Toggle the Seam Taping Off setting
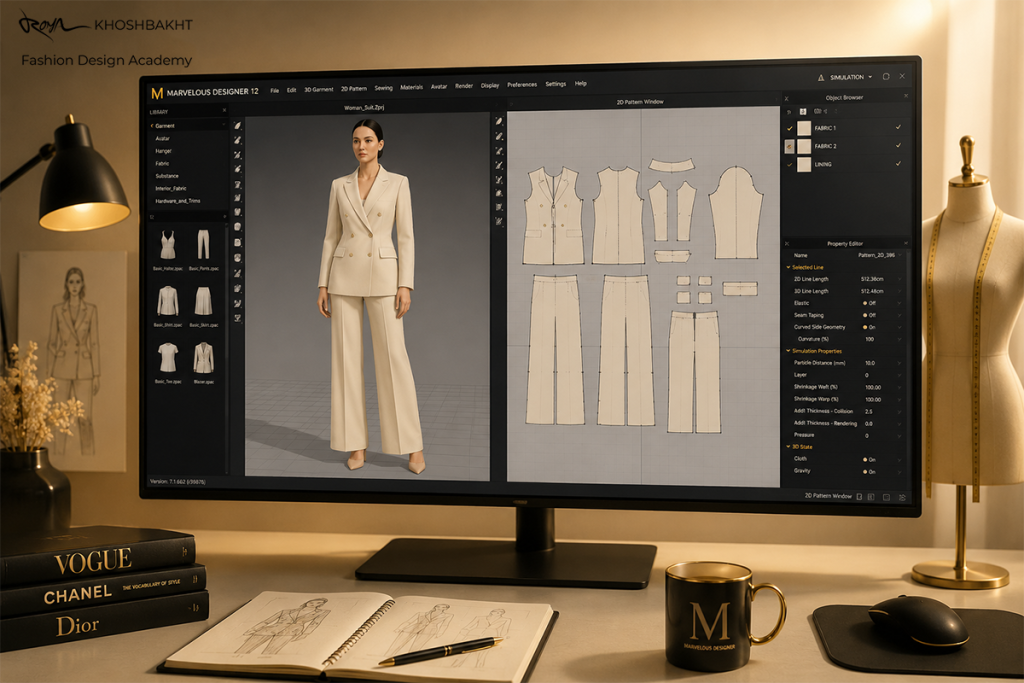The image size is (1024, 683). (869, 315)
